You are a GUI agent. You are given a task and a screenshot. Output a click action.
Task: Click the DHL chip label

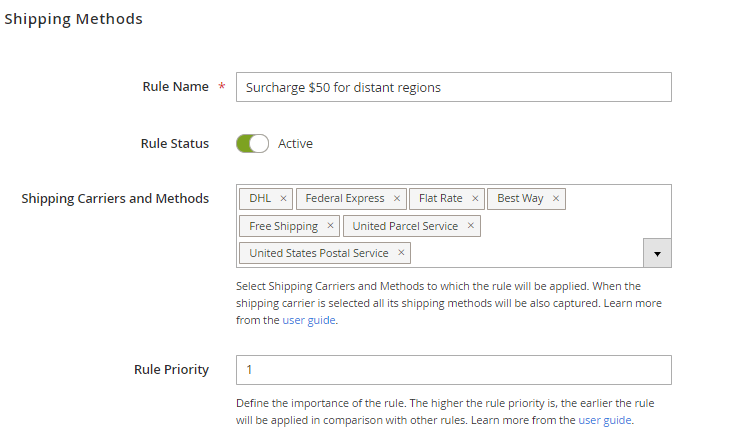[x=260, y=198]
